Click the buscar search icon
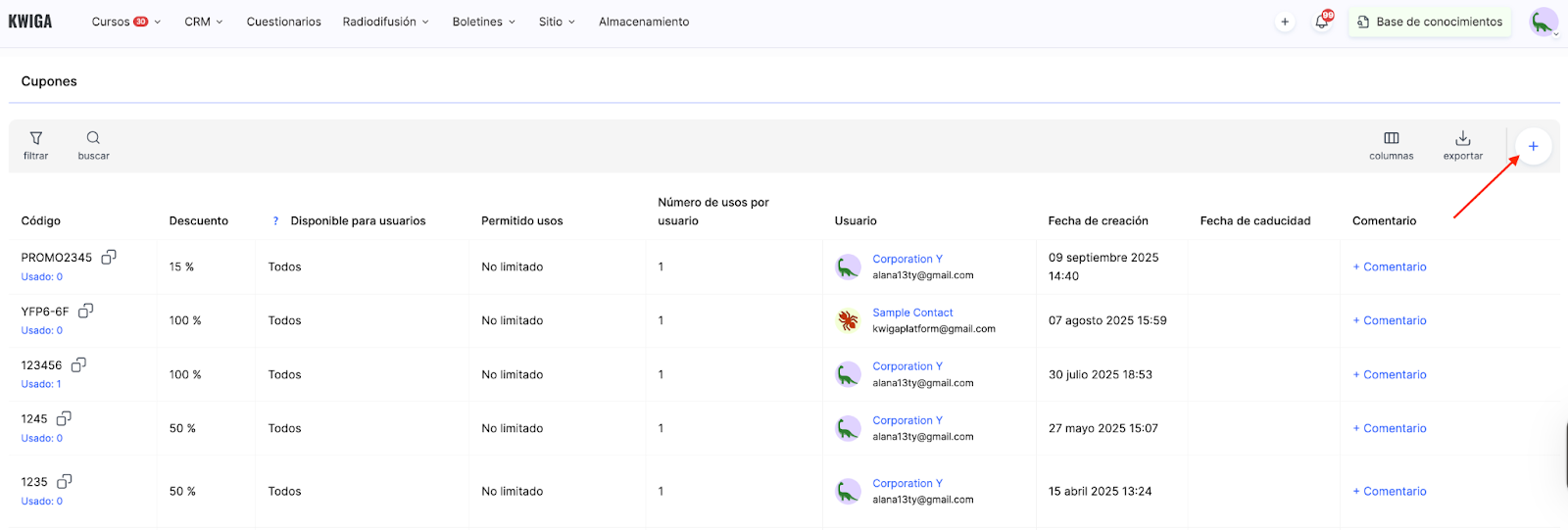1568x530 pixels. tap(93, 139)
